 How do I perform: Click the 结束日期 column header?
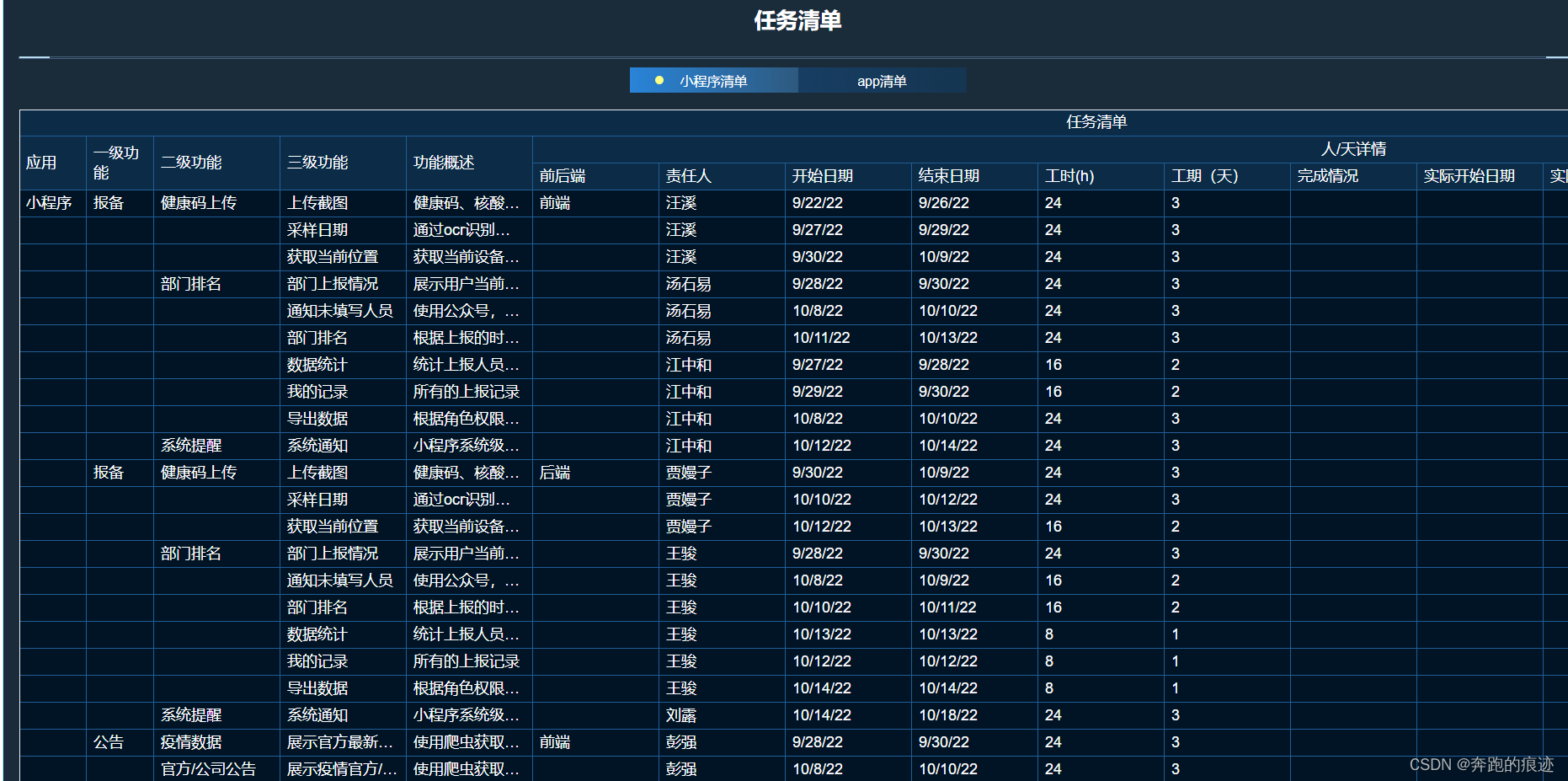point(974,176)
